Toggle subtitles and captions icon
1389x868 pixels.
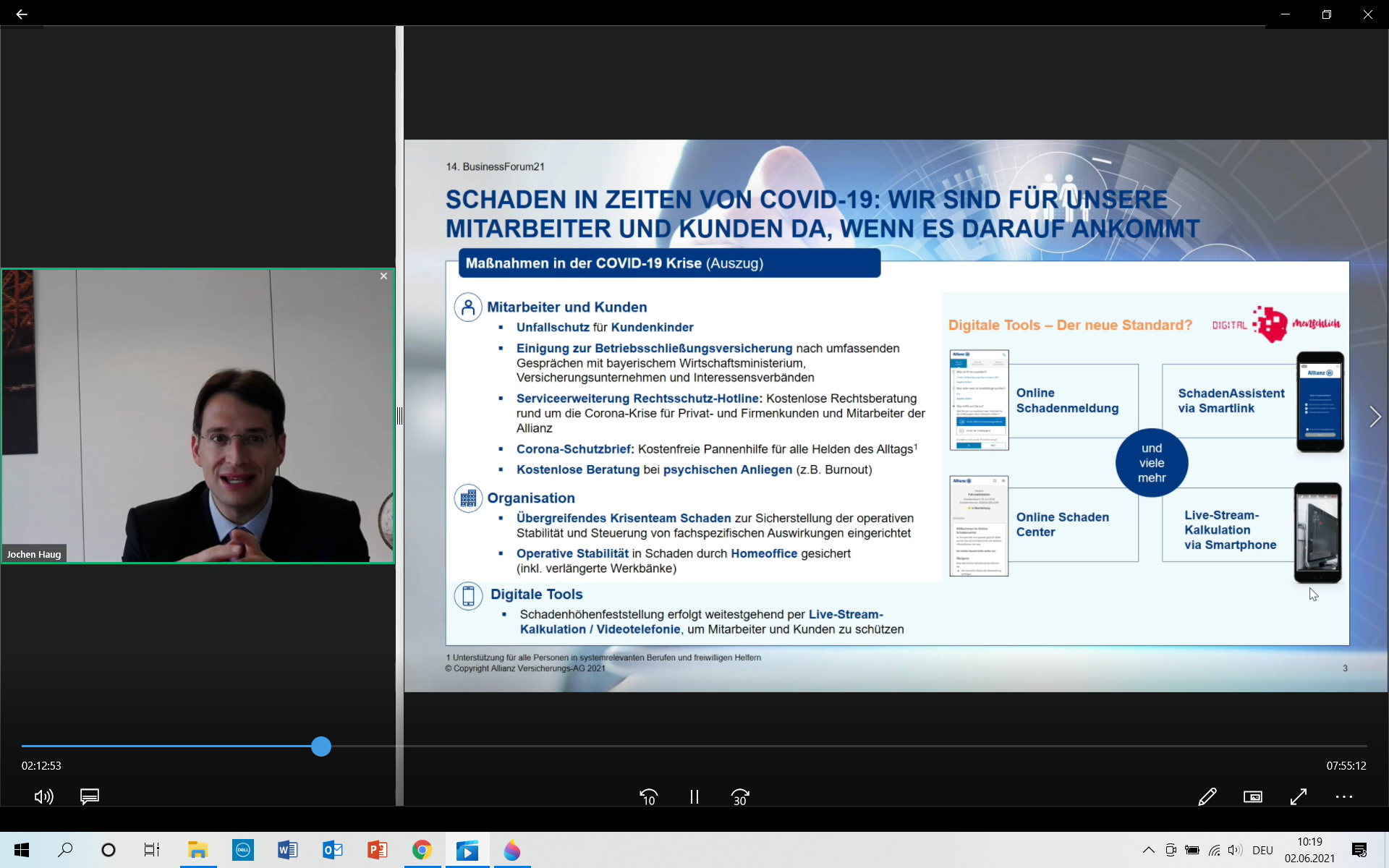90,796
